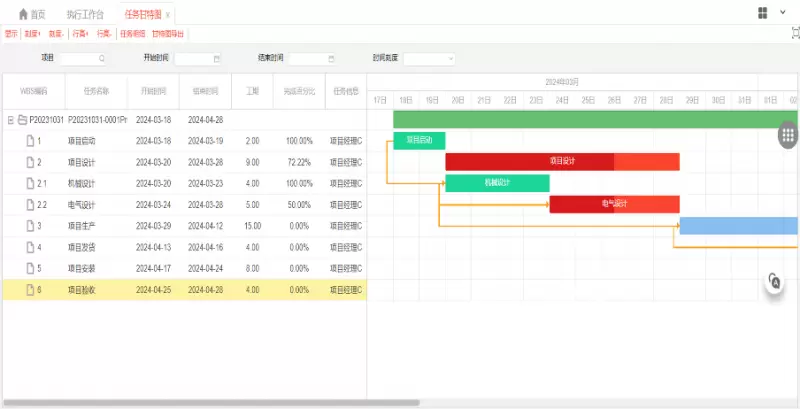
Task: Click the four-square grid icon at top right
Action: (763, 13)
